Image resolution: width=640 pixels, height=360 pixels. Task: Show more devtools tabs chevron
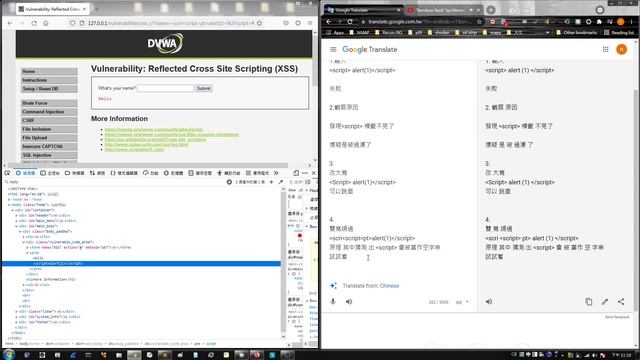coord(276,173)
